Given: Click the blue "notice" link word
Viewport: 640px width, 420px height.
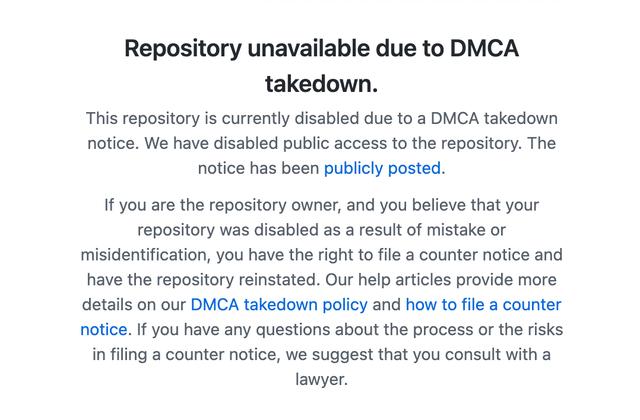Looking at the screenshot, I should coord(103,329).
